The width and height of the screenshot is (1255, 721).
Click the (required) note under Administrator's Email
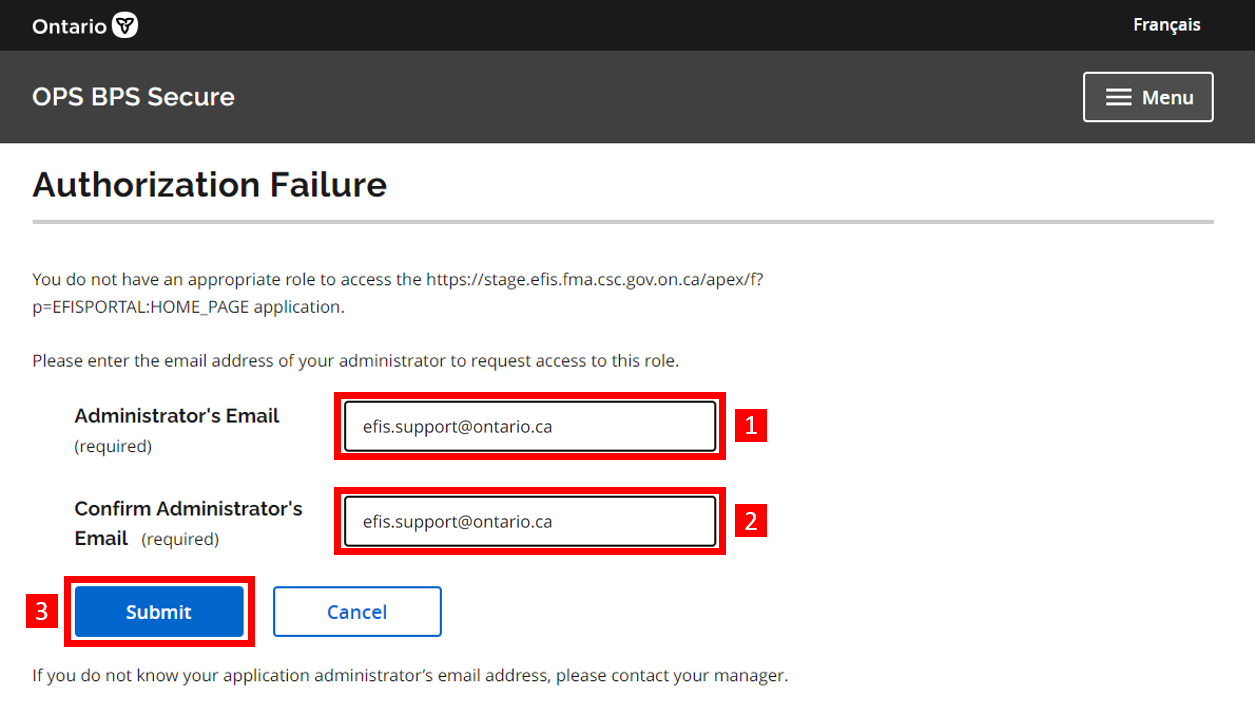113,447
